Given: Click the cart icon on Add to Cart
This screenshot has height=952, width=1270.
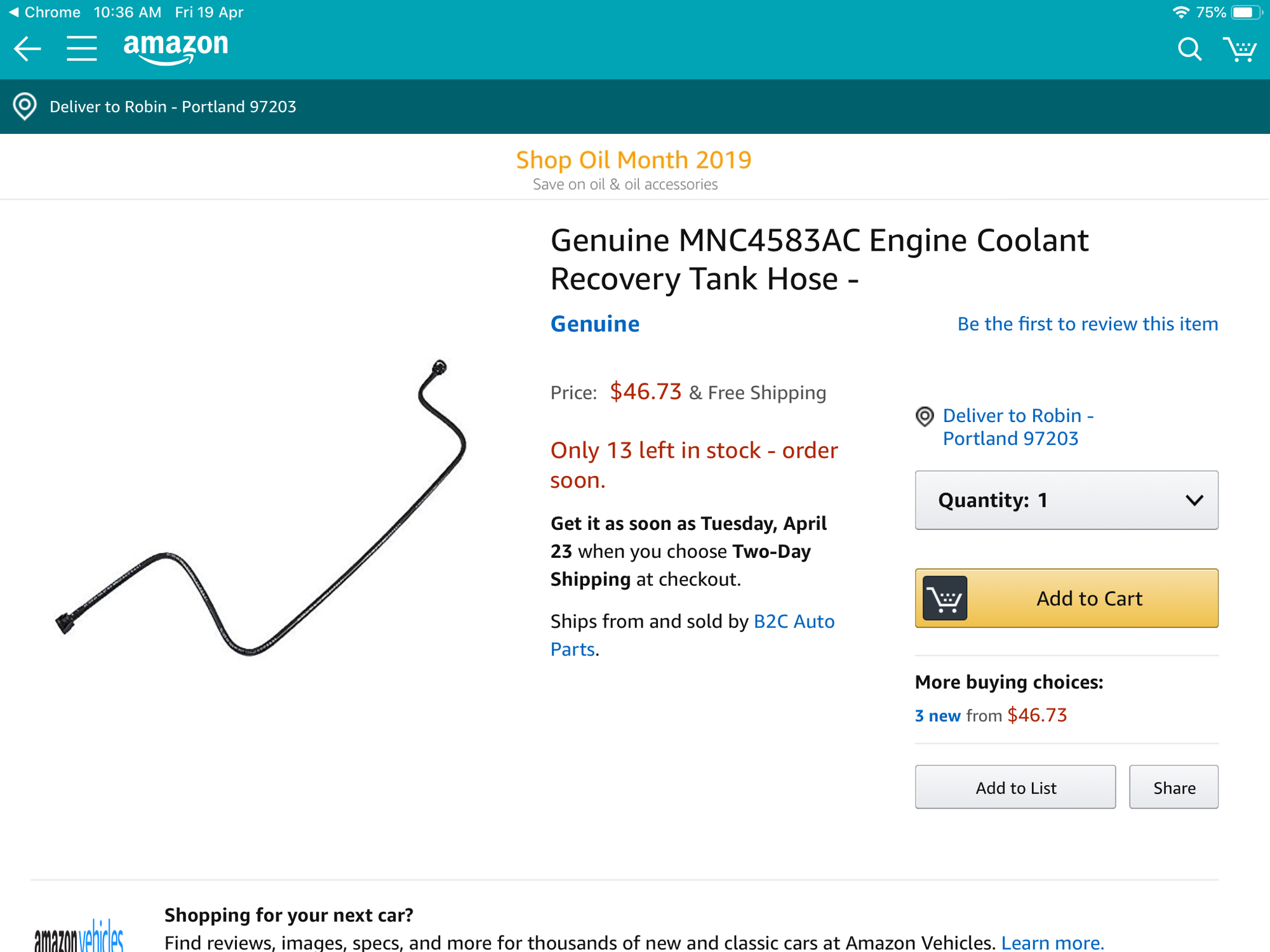Looking at the screenshot, I should pyautogui.click(x=945, y=598).
